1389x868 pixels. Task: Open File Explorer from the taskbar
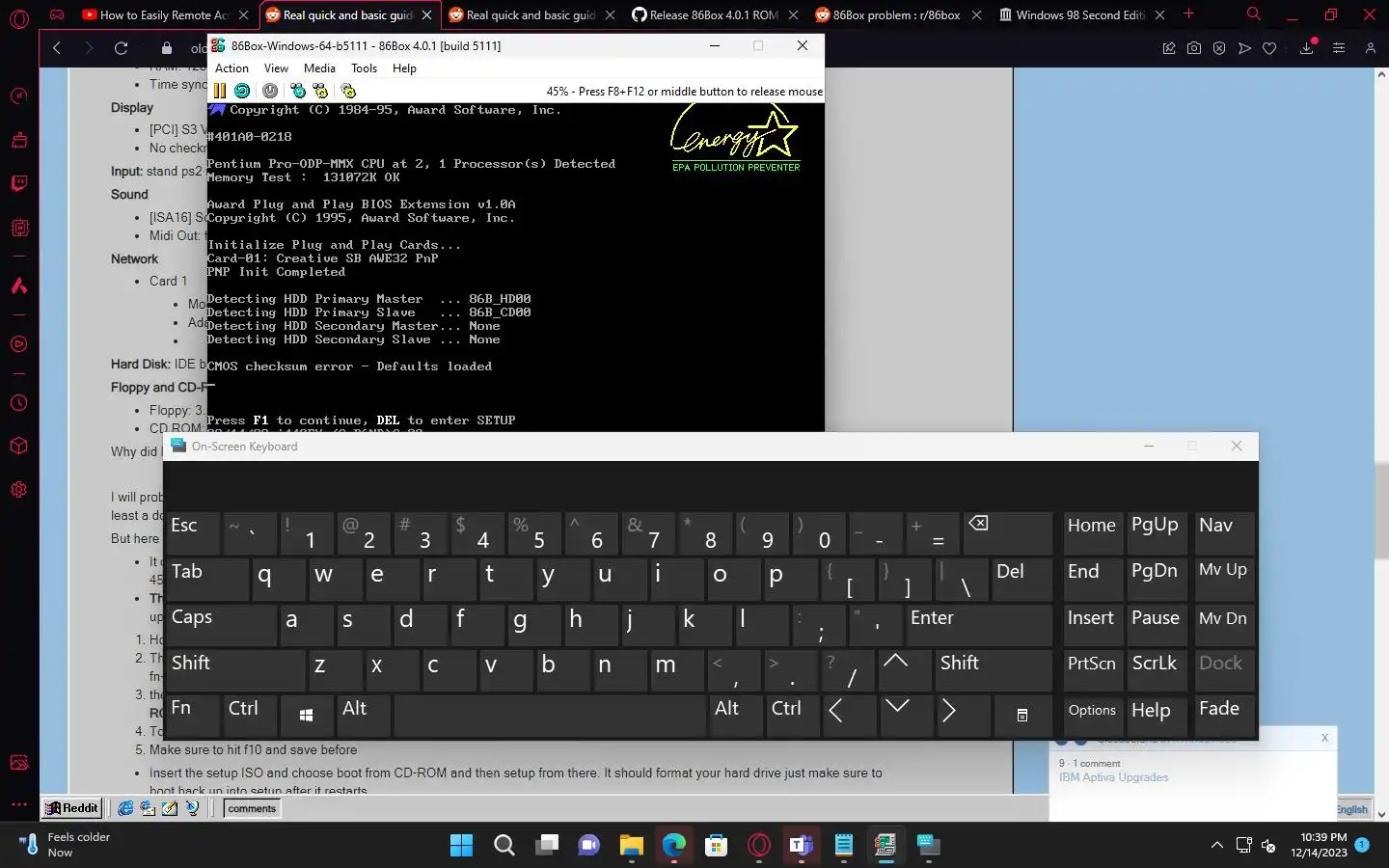632,846
